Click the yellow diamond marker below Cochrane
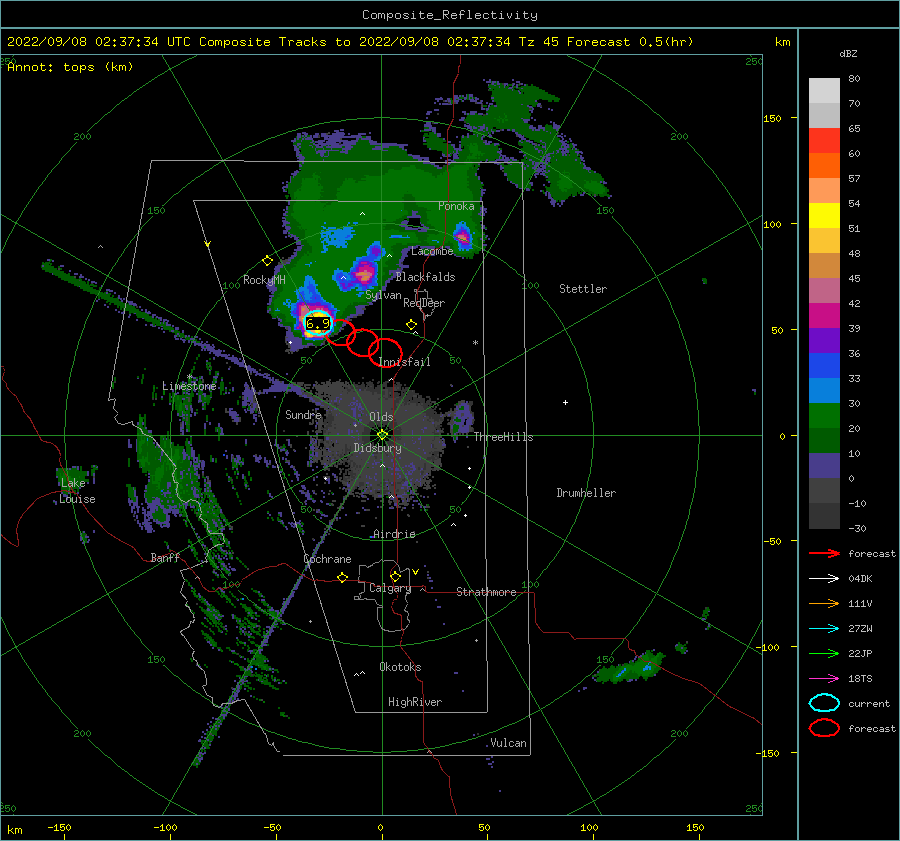The width and height of the screenshot is (900, 841). pyautogui.click(x=343, y=577)
